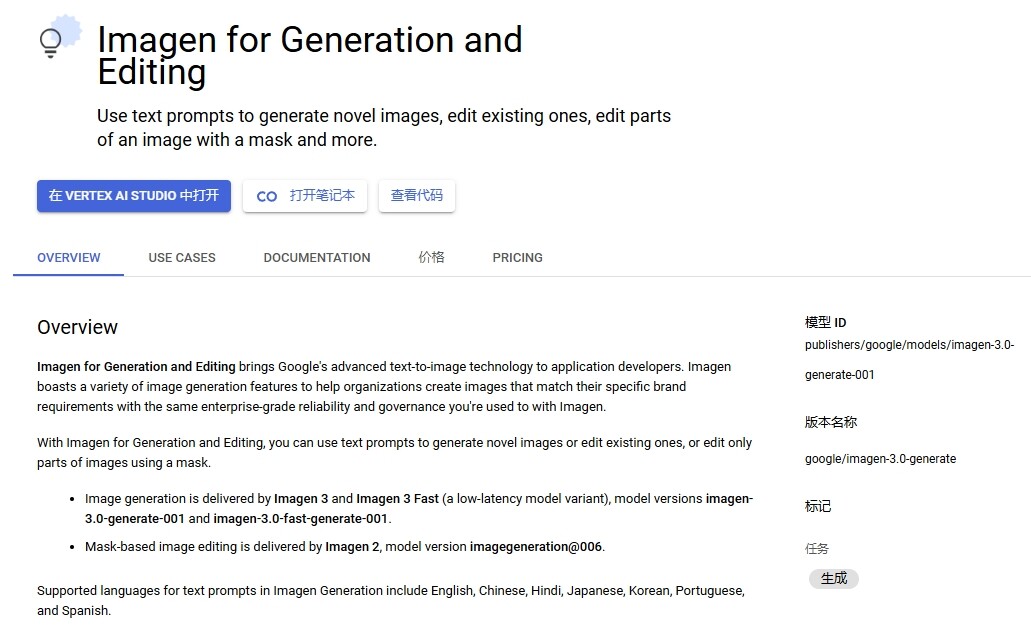Viewport: 1031px width, 633px height.
Task: Open the Documentation tab
Action: click(317, 258)
